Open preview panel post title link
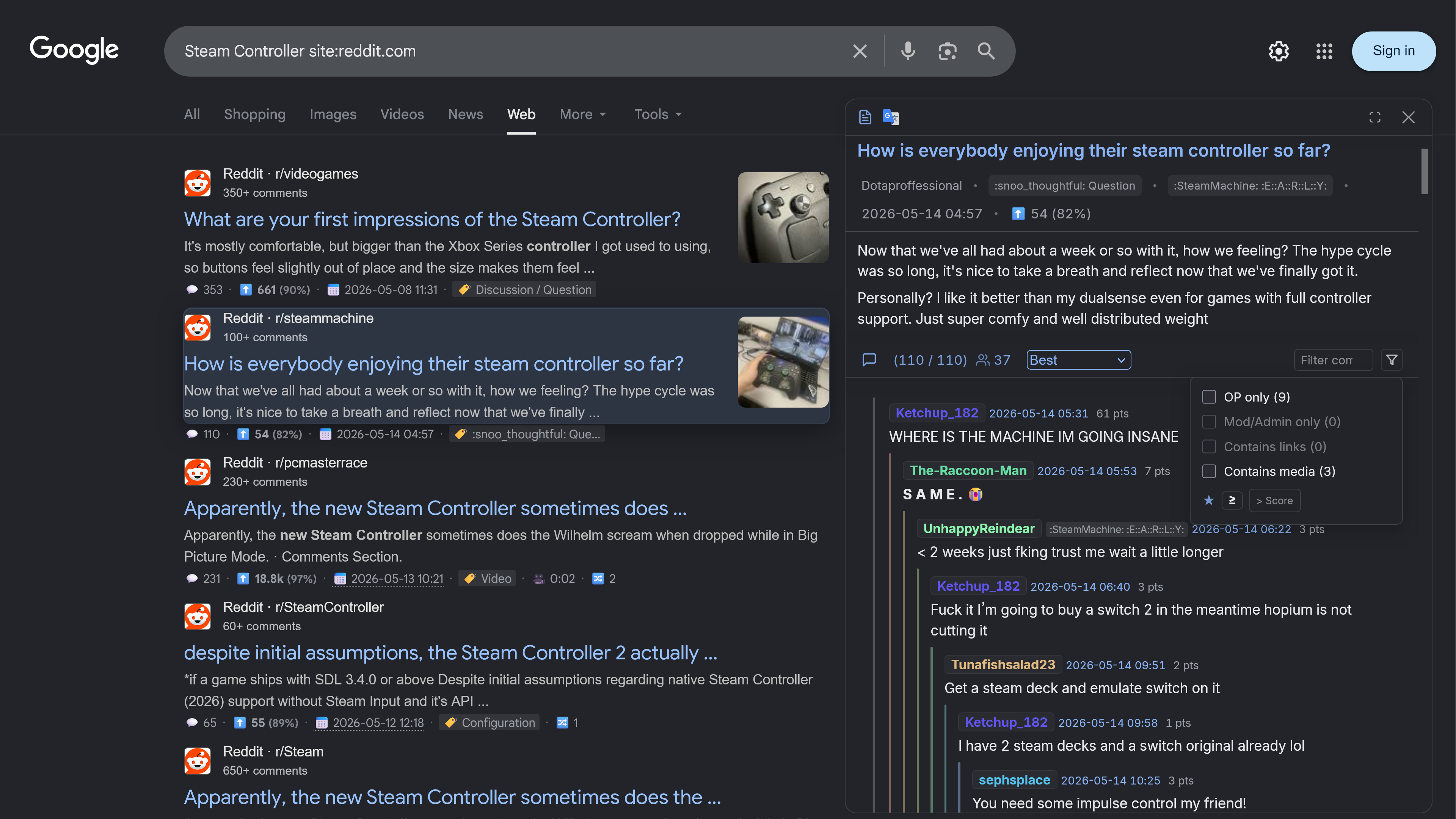This screenshot has width=1456, height=819. (1094, 151)
